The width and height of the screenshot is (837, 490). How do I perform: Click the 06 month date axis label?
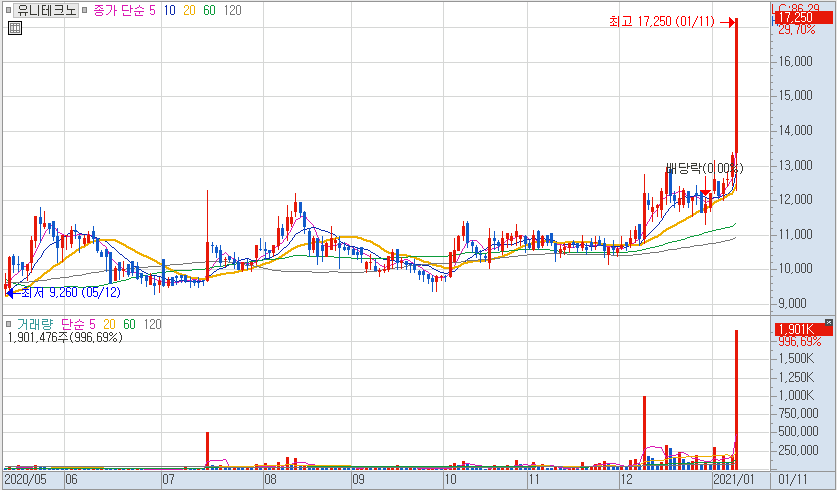72,479
